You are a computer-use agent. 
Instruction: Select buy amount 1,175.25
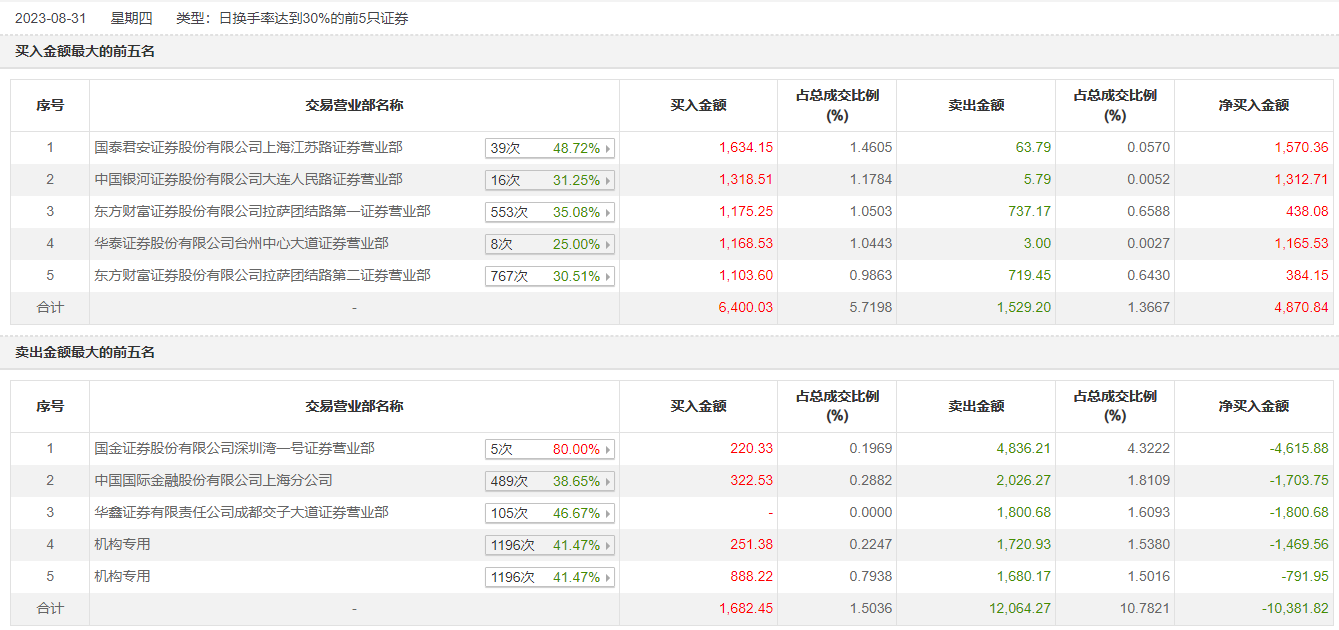point(746,212)
